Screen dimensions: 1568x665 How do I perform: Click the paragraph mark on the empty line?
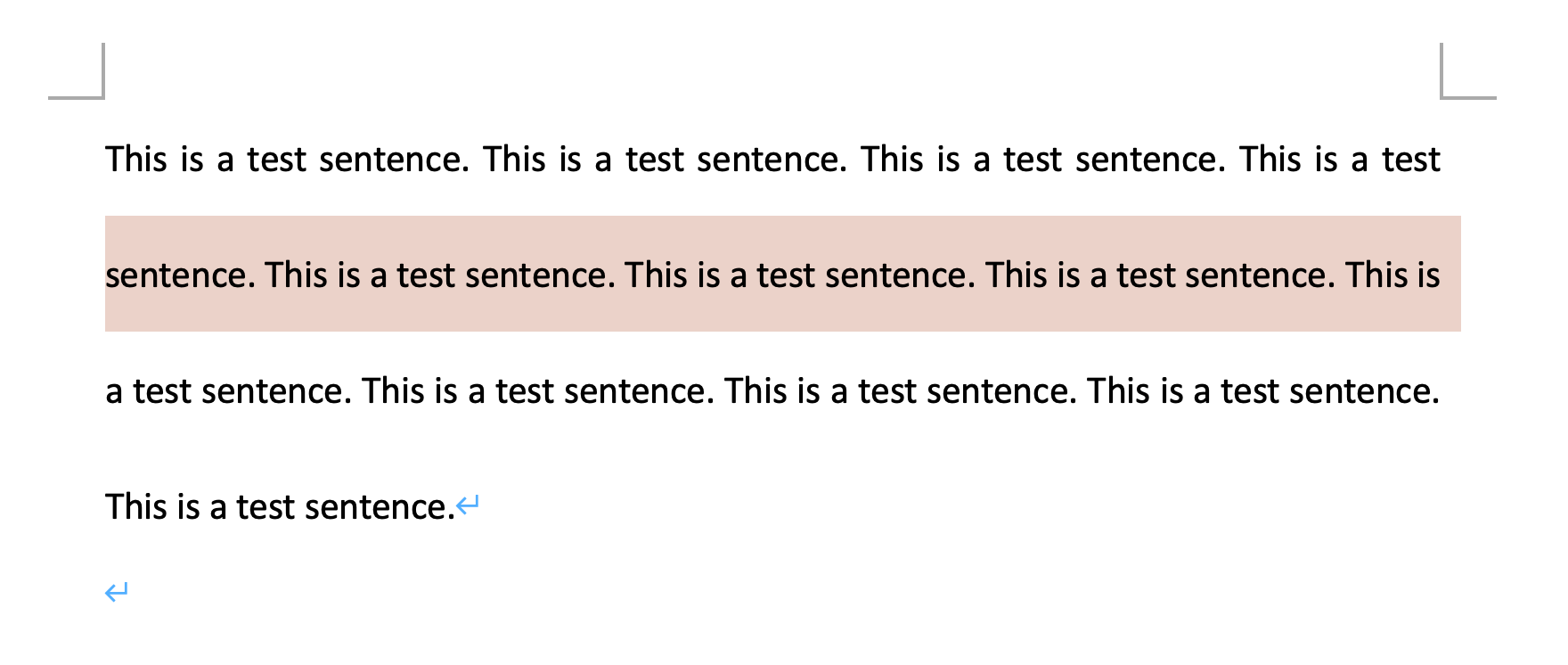117,592
